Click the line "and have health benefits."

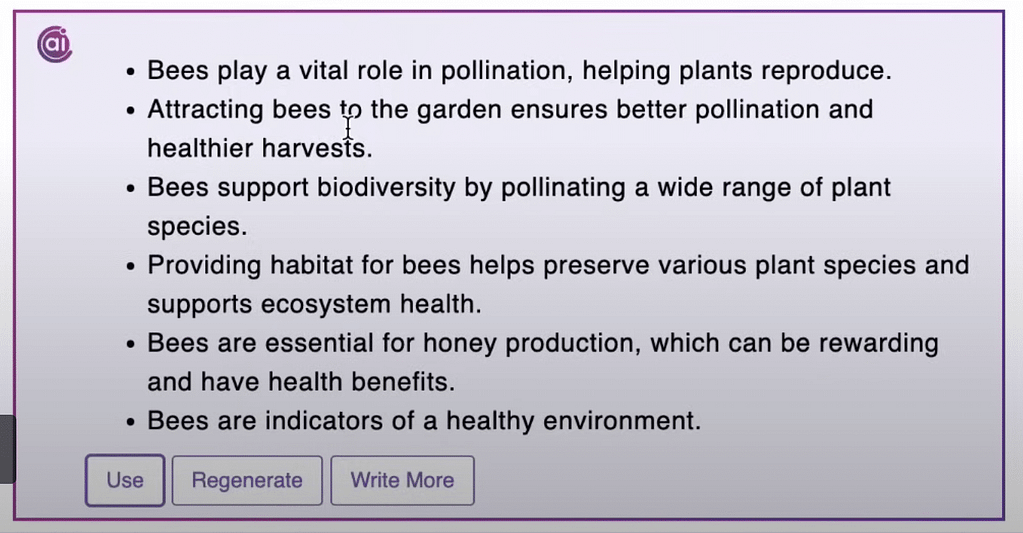coord(301,382)
